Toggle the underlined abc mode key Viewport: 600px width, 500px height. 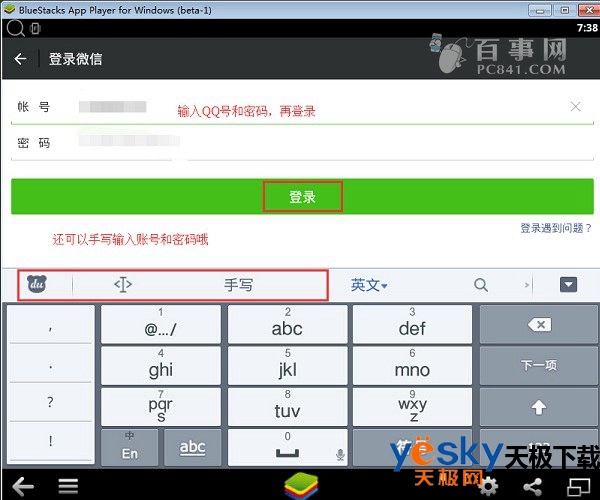[192, 447]
